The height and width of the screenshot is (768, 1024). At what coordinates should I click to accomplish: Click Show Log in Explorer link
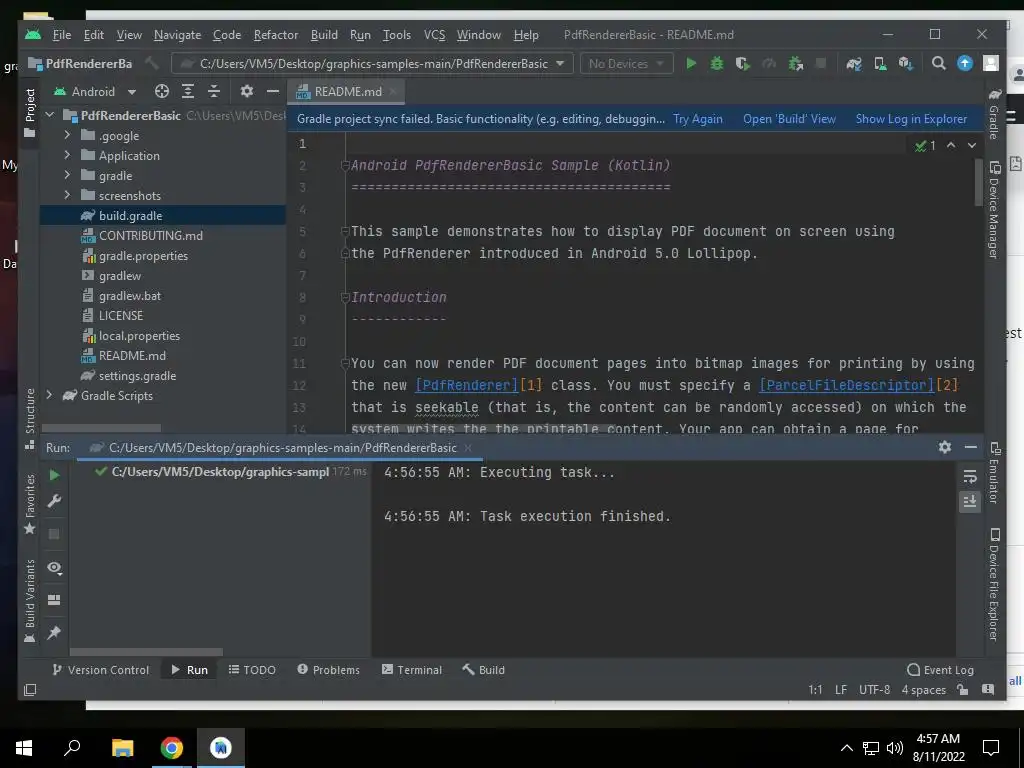pos(911,119)
